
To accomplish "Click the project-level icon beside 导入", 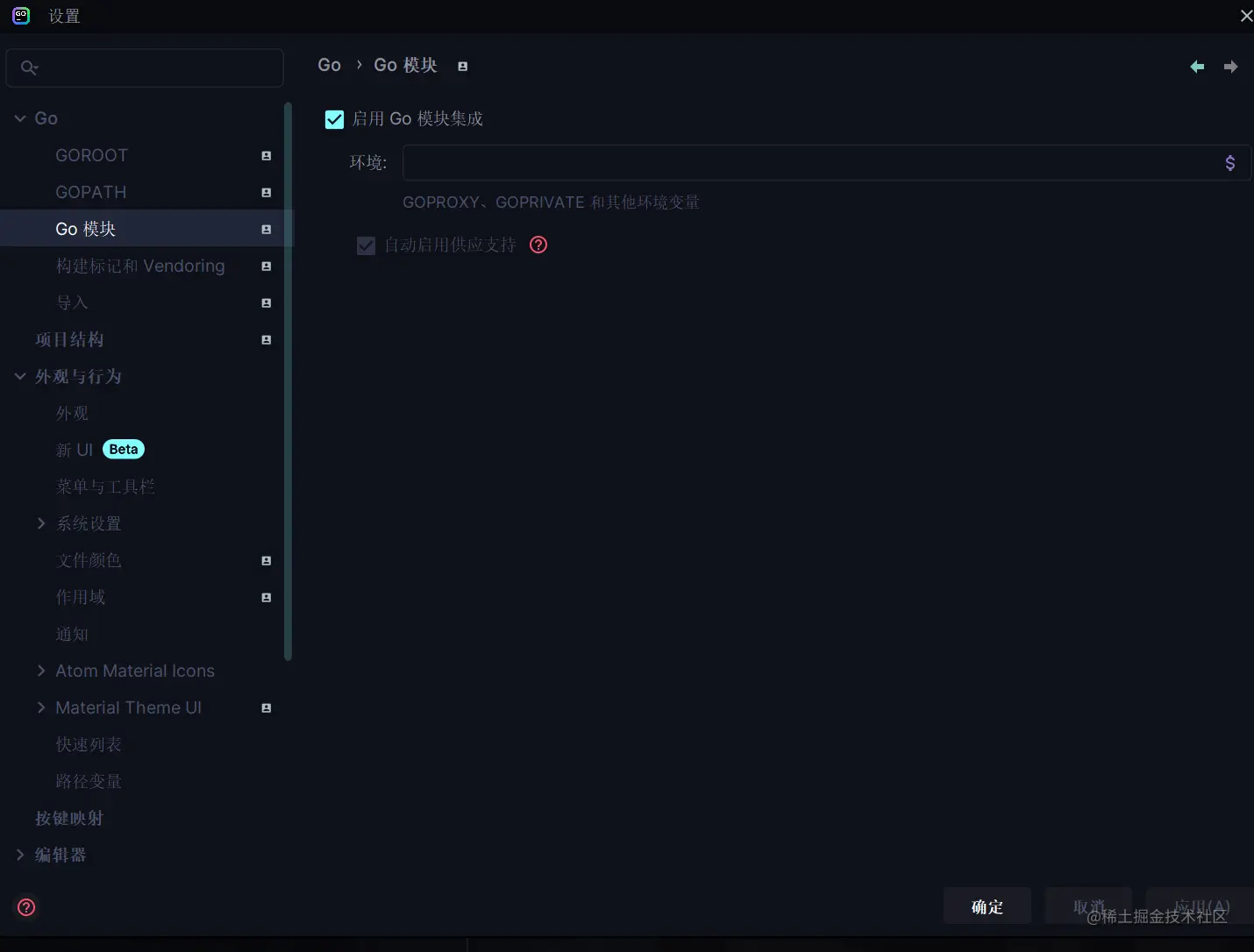I will coord(266,302).
